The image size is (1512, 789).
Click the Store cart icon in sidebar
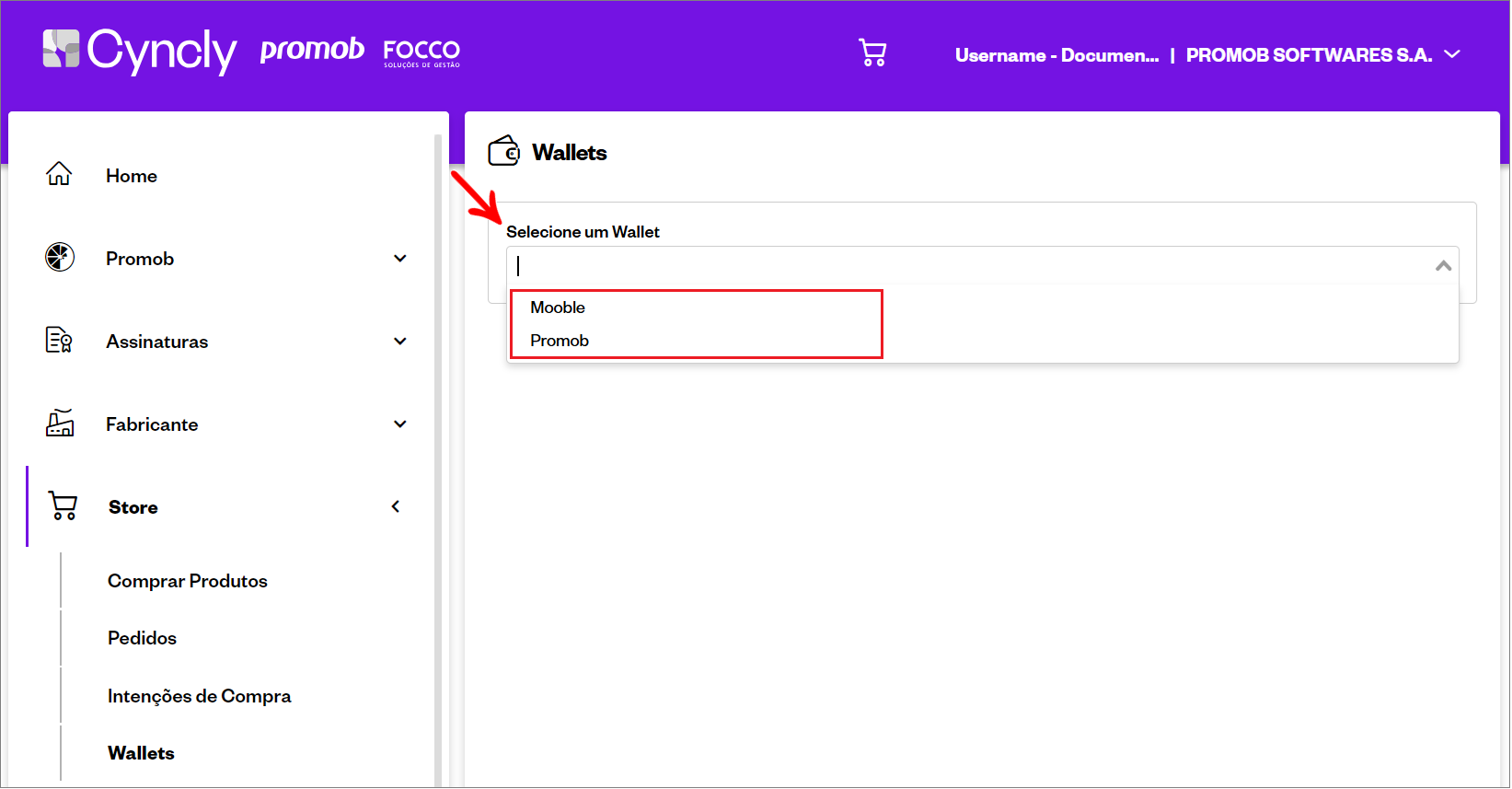pyautogui.click(x=63, y=505)
